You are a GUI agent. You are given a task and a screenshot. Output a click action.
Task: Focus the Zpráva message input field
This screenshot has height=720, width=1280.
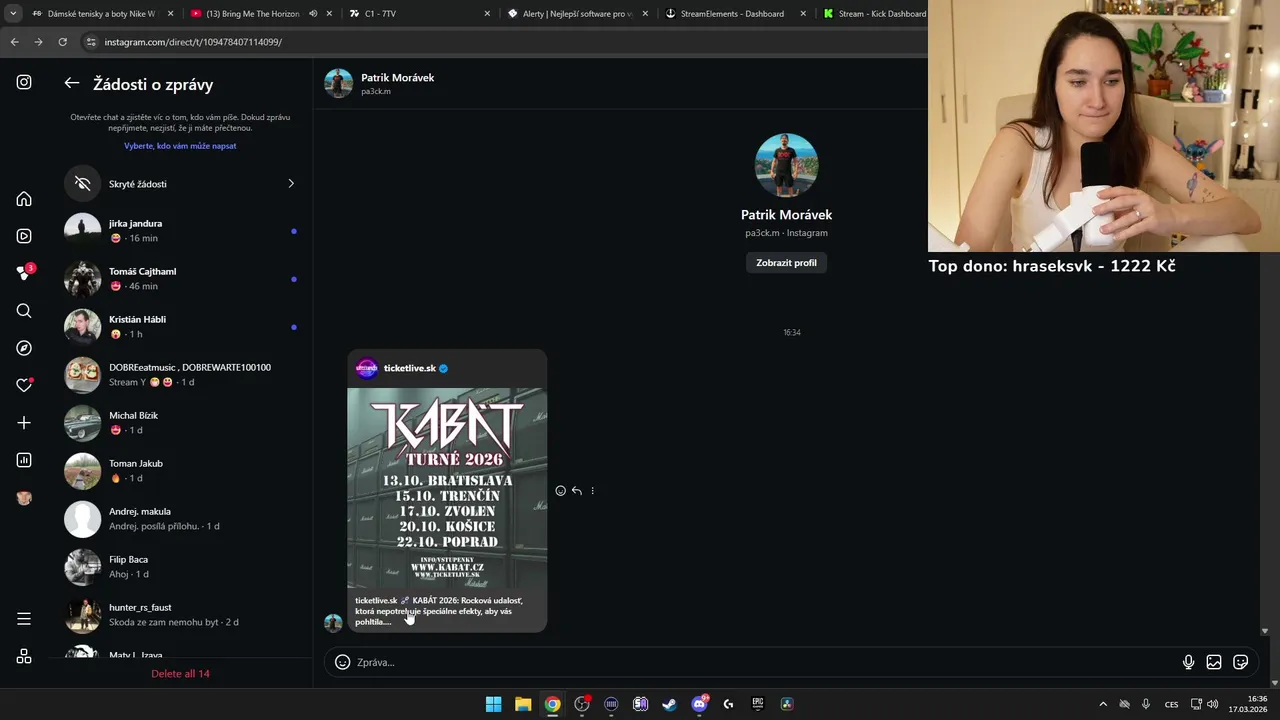(765, 662)
